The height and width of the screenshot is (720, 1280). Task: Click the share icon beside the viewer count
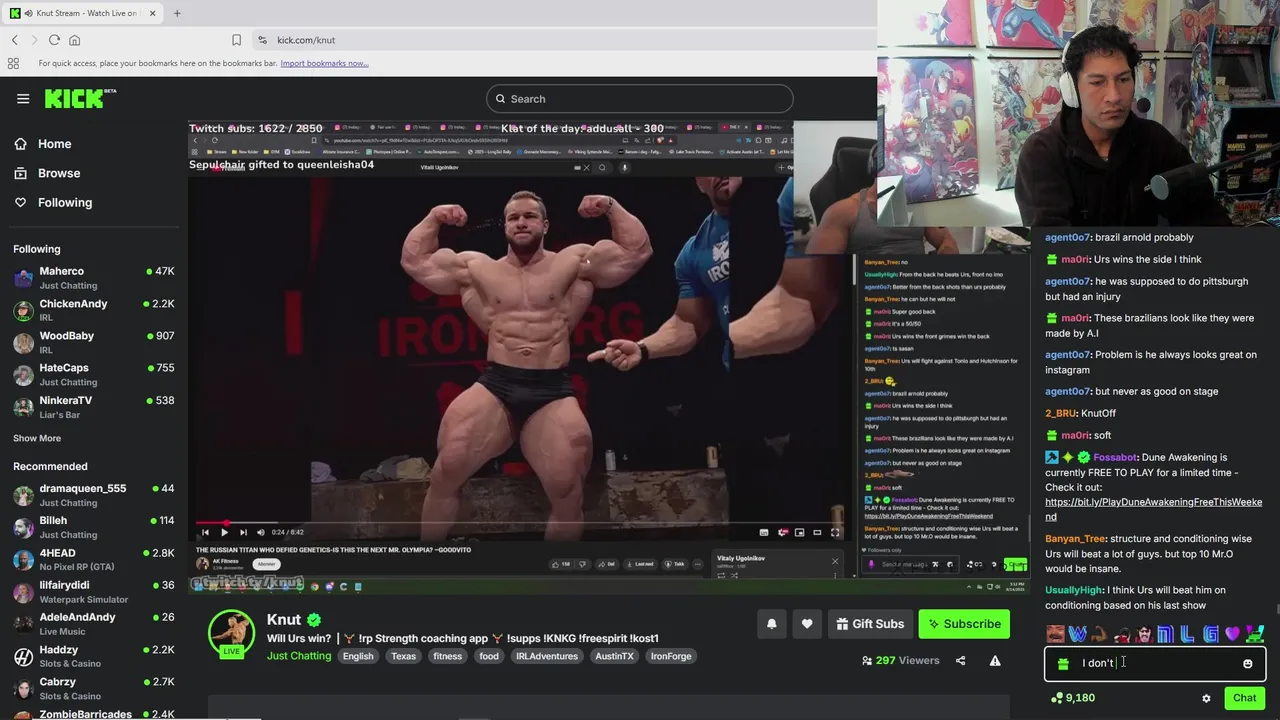[960, 661]
